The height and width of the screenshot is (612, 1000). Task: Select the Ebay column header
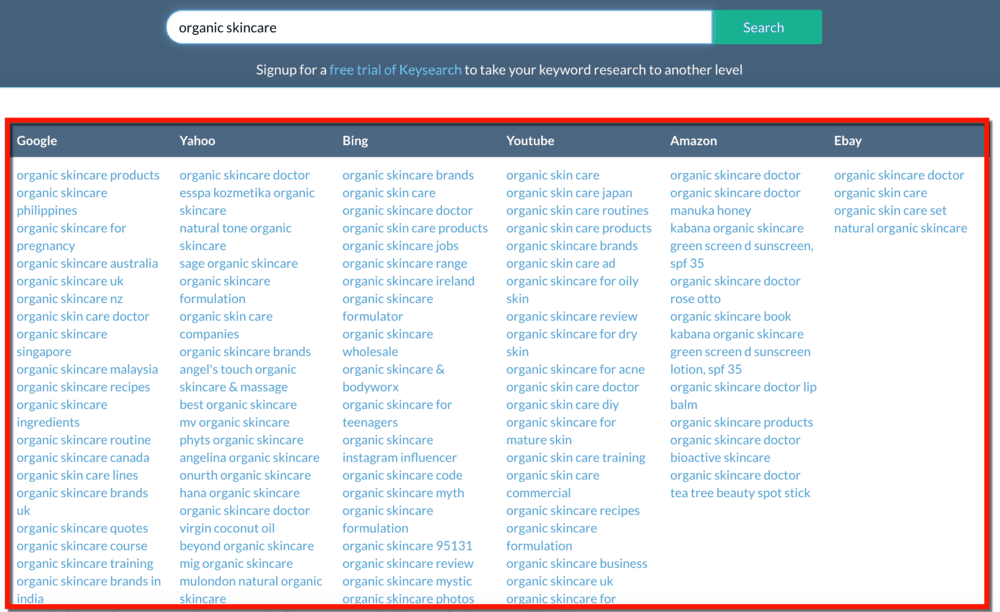[x=847, y=140]
